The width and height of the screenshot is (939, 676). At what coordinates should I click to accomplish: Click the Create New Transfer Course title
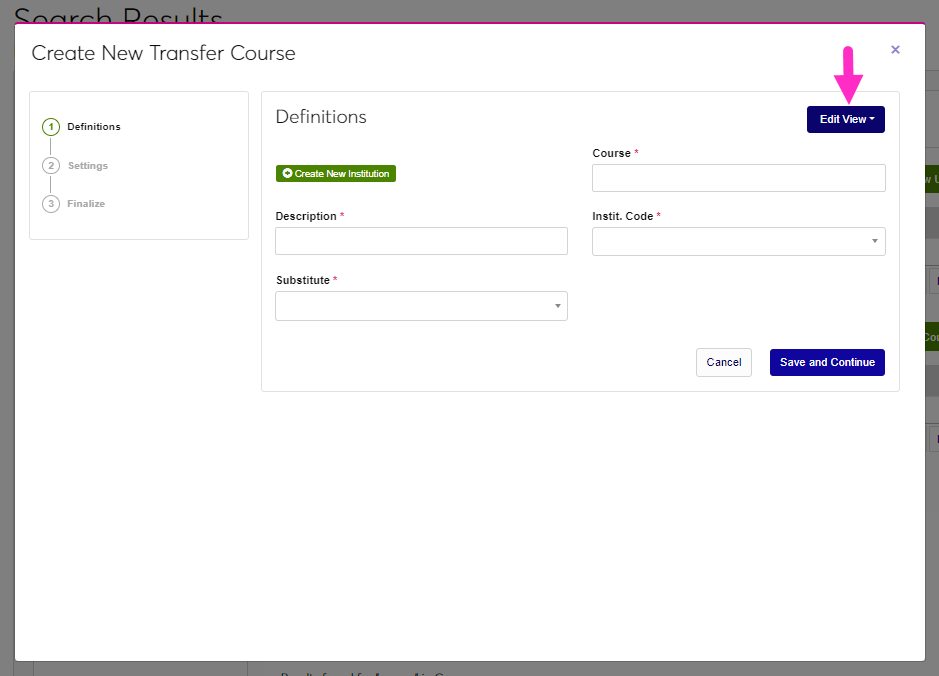coord(163,53)
